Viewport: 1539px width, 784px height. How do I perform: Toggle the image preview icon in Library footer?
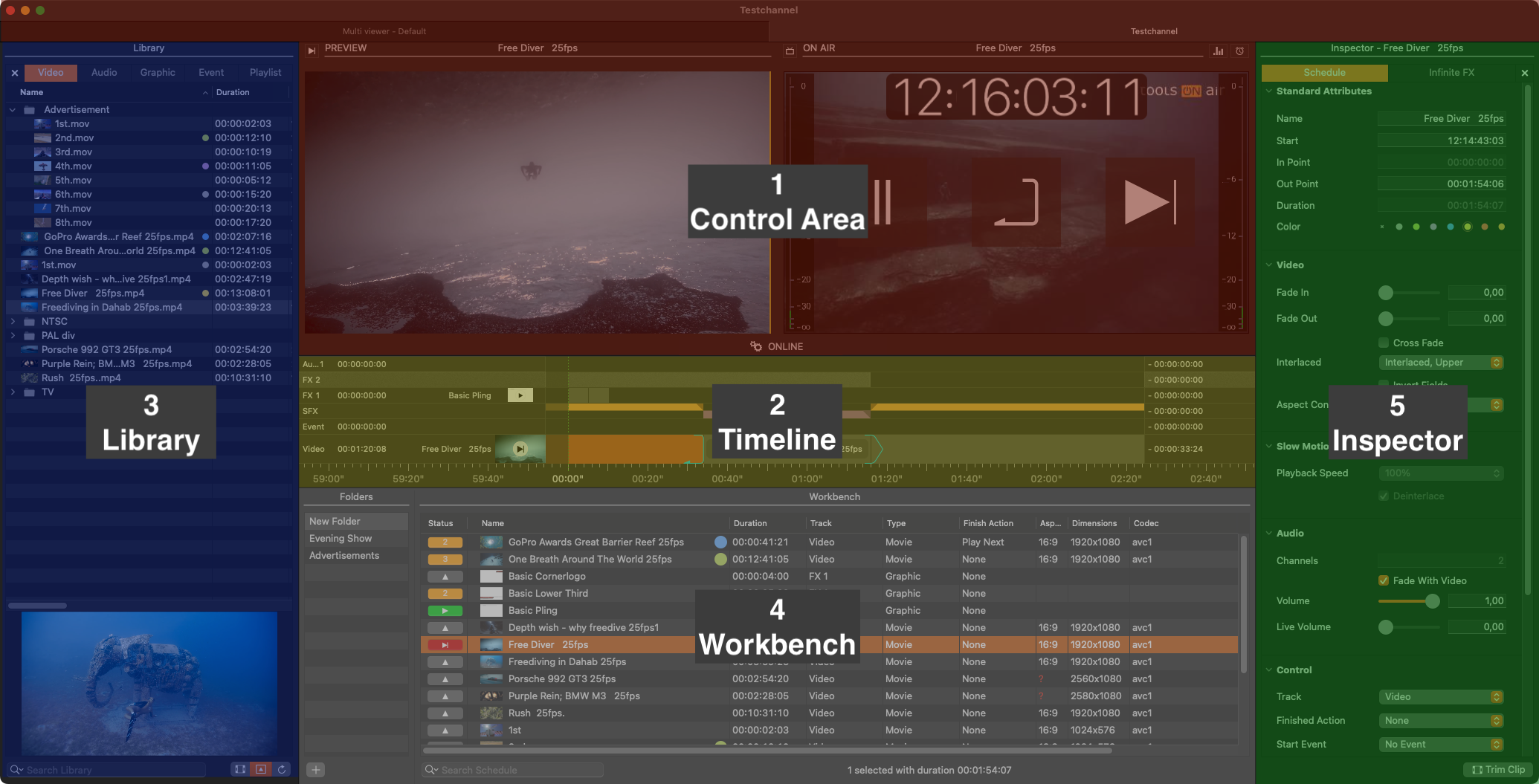261,769
